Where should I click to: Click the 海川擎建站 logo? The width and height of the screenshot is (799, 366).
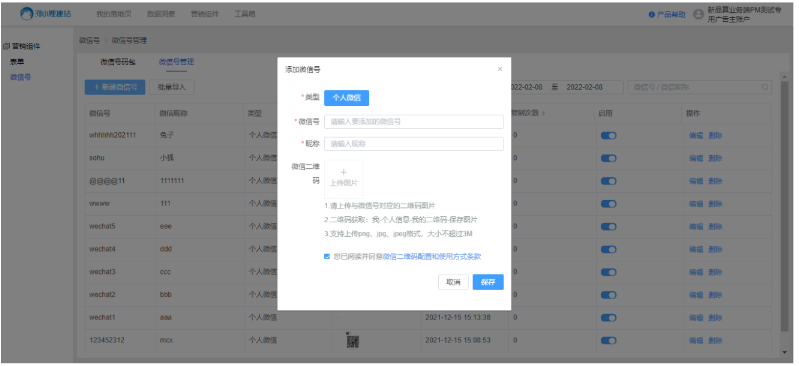click(46, 14)
